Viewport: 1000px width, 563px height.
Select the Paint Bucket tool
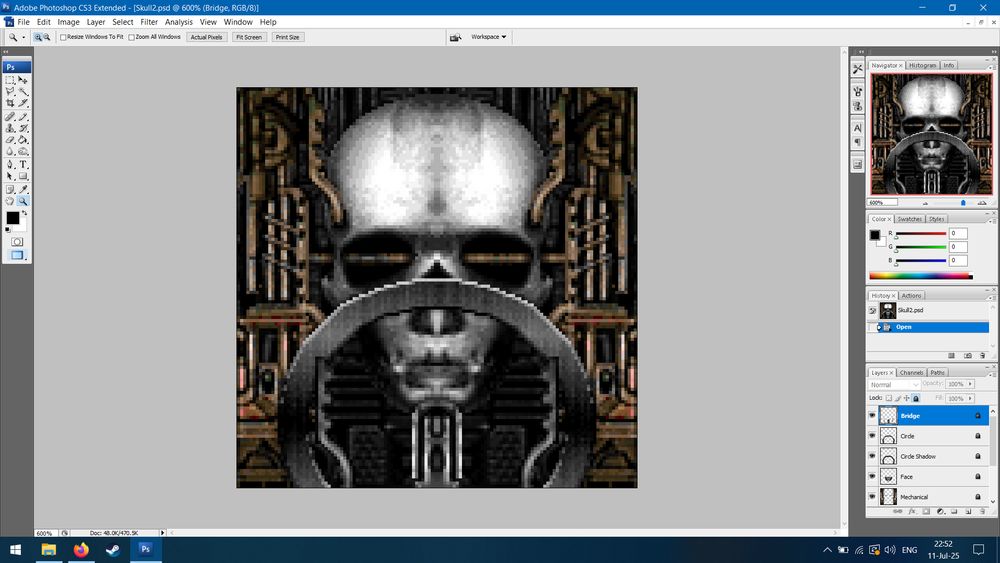click(23, 140)
